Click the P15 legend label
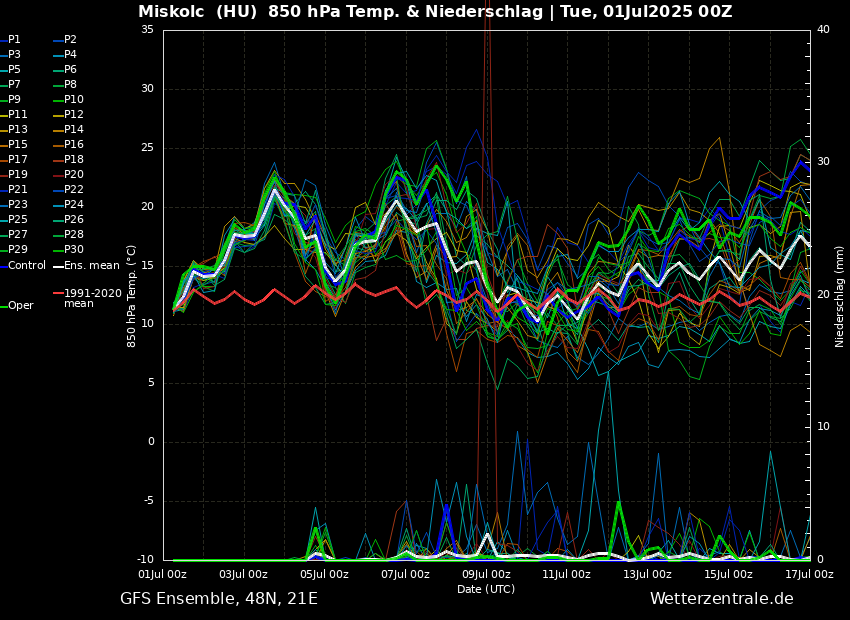 (18, 145)
